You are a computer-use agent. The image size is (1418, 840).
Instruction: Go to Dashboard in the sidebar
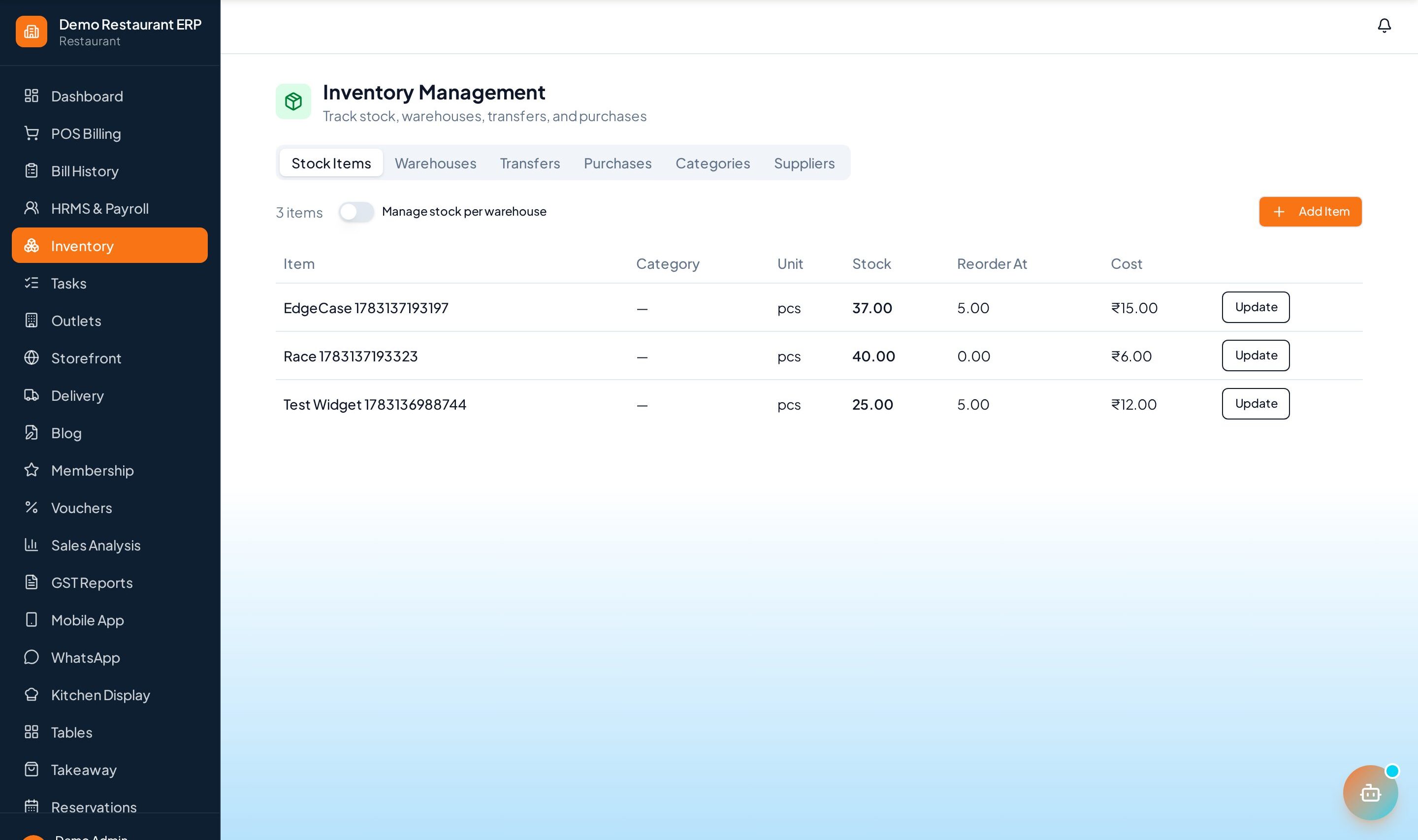point(109,96)
